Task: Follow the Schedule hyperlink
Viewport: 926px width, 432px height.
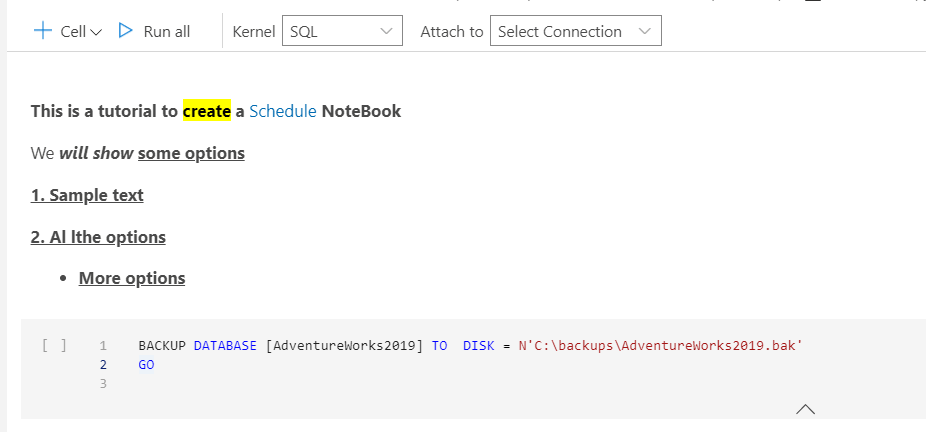Action: pos(283,111)
